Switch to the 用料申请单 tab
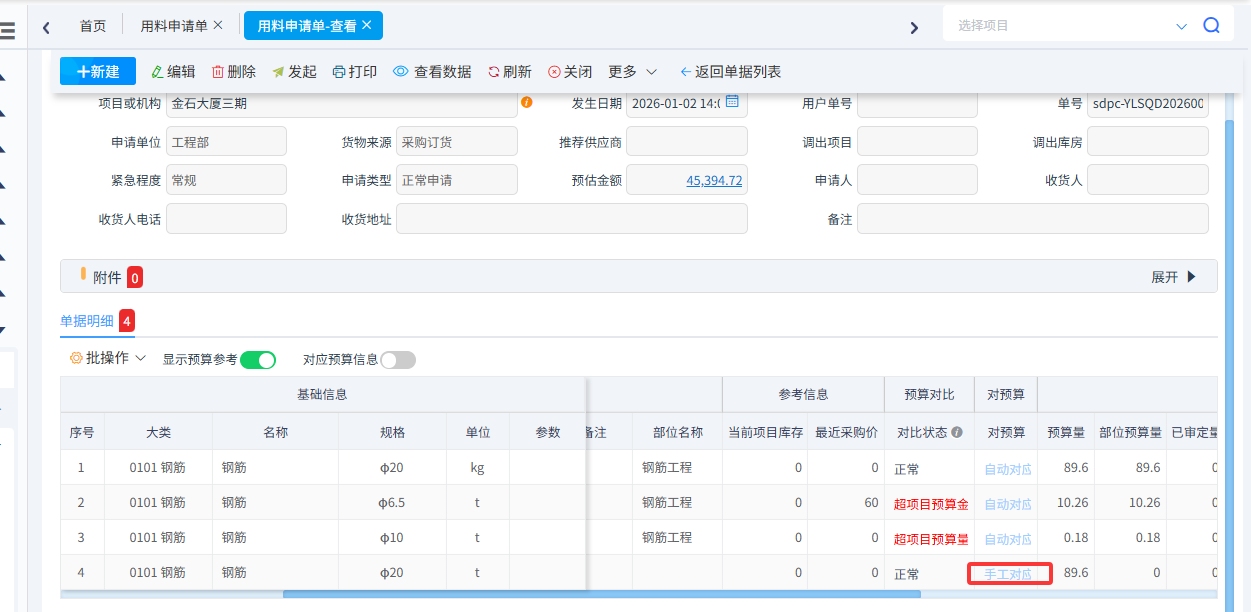The width and height of the screenshot is (1251, 612). click(174, 26)
